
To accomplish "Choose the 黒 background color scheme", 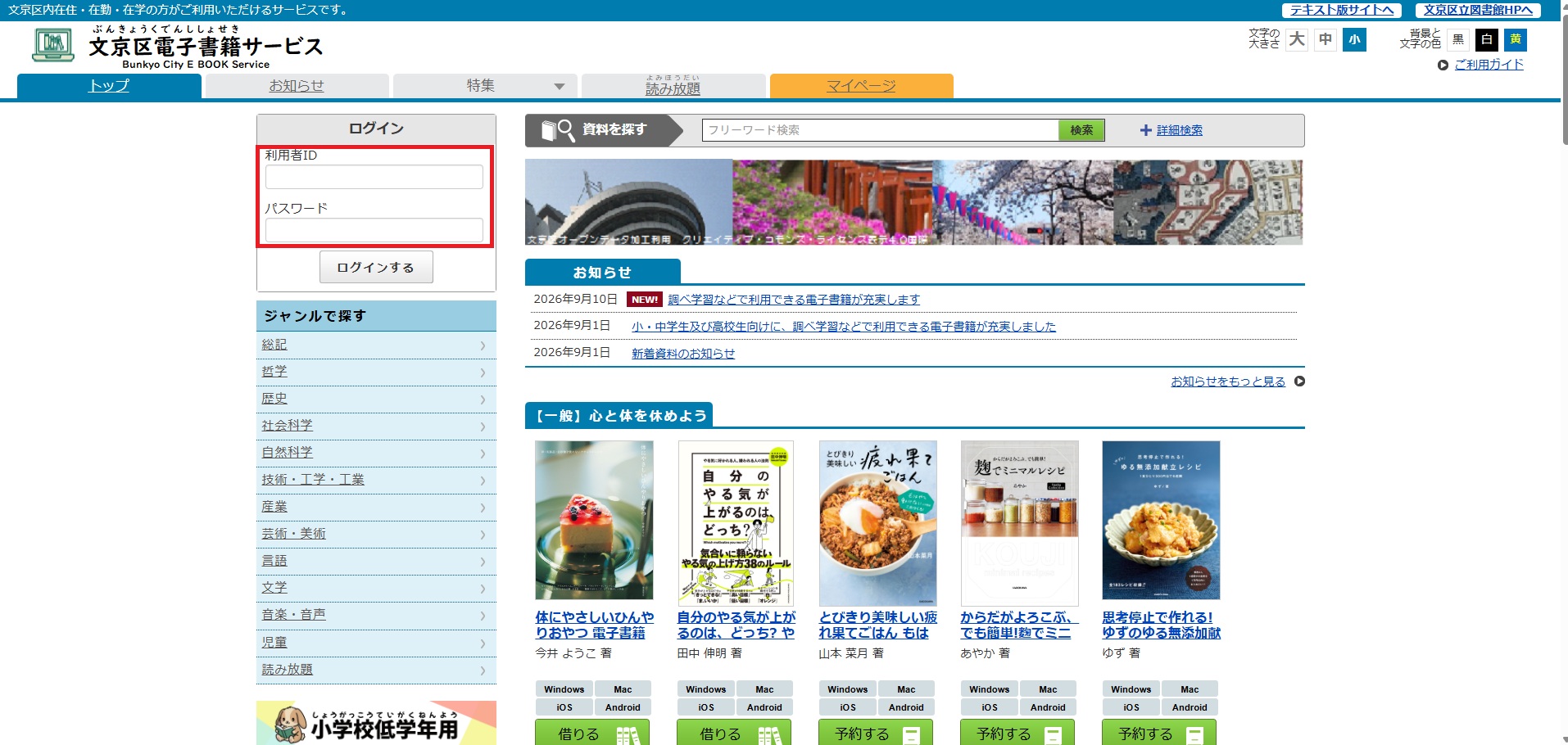I will tap(1458, 39).
